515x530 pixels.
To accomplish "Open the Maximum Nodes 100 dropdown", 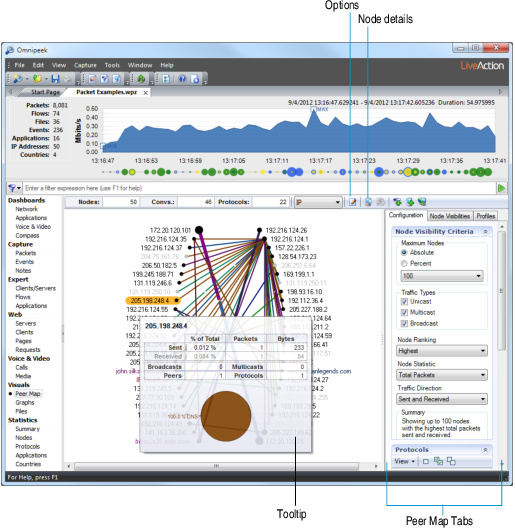I will [x=442, y=276].
